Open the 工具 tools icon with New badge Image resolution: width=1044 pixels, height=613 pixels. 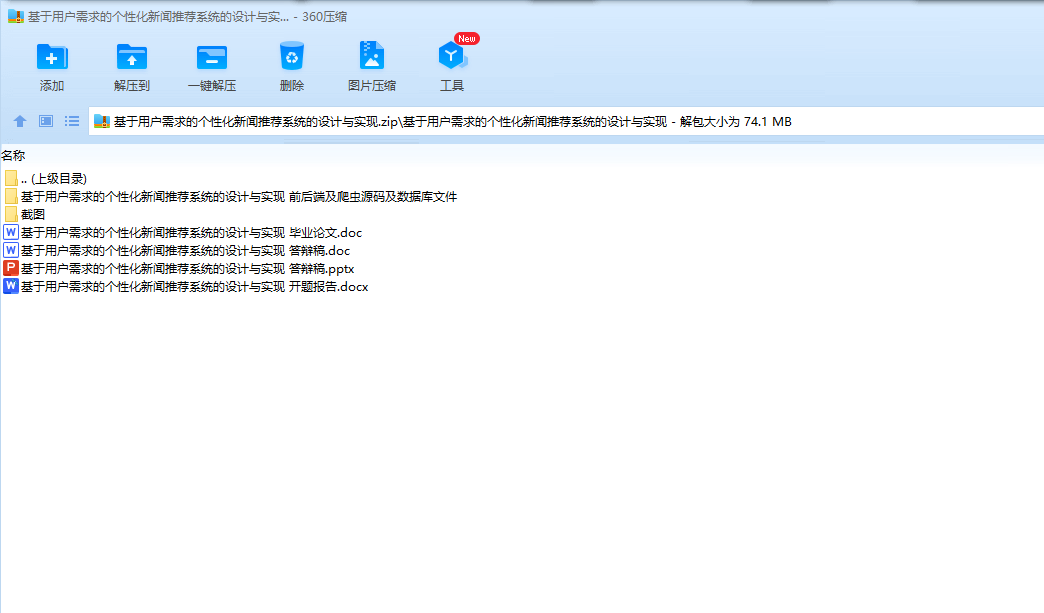(453, 55)
